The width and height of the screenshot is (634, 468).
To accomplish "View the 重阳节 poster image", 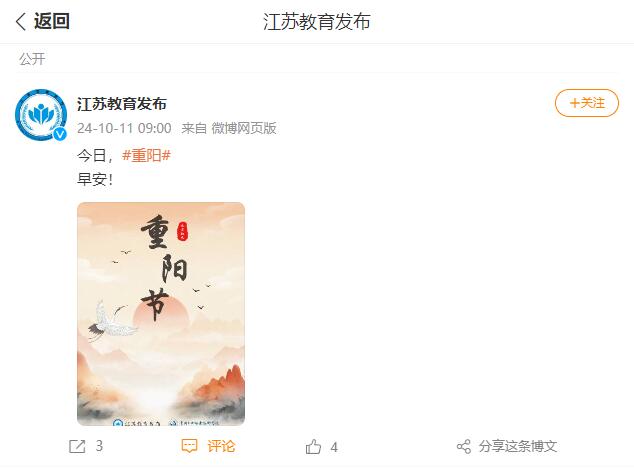I will tap(161, 314).
